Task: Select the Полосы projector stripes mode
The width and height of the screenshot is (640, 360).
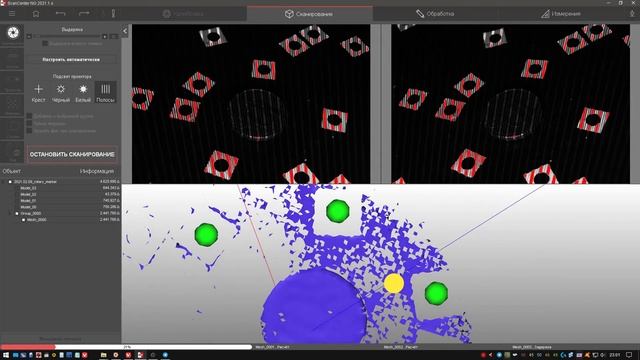Action: tap(105, 93)
